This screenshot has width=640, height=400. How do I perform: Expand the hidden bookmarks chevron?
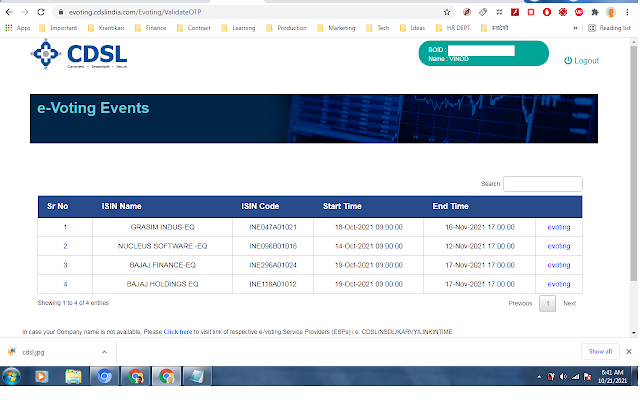pos(575,28)
